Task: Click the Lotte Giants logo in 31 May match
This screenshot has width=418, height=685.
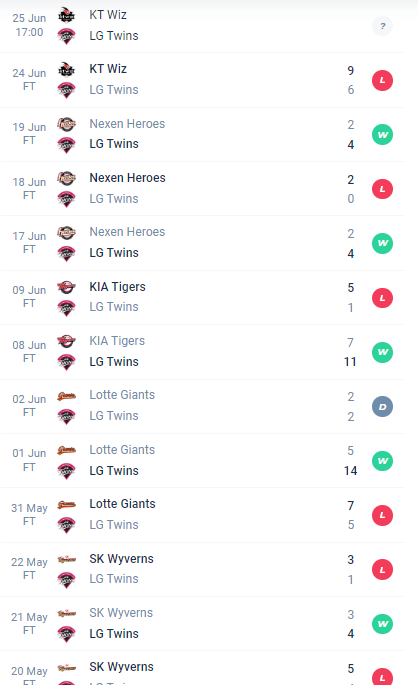Action: coord(66,505)
